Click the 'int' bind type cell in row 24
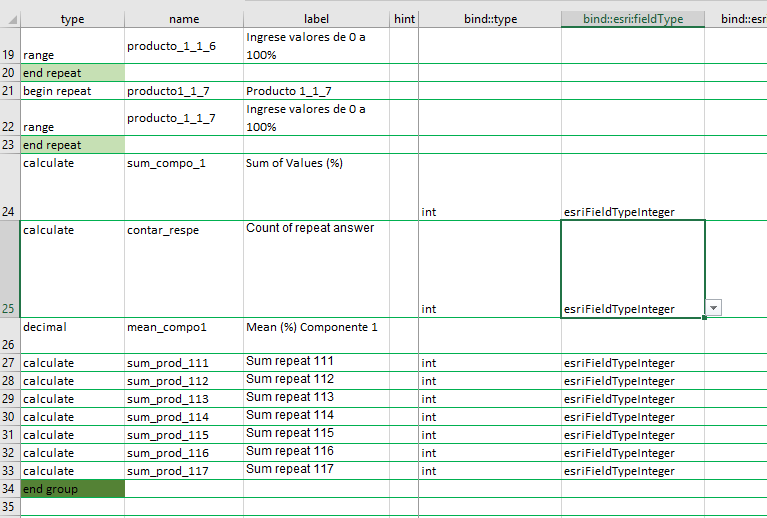The image size is (767, 518). 490,187
